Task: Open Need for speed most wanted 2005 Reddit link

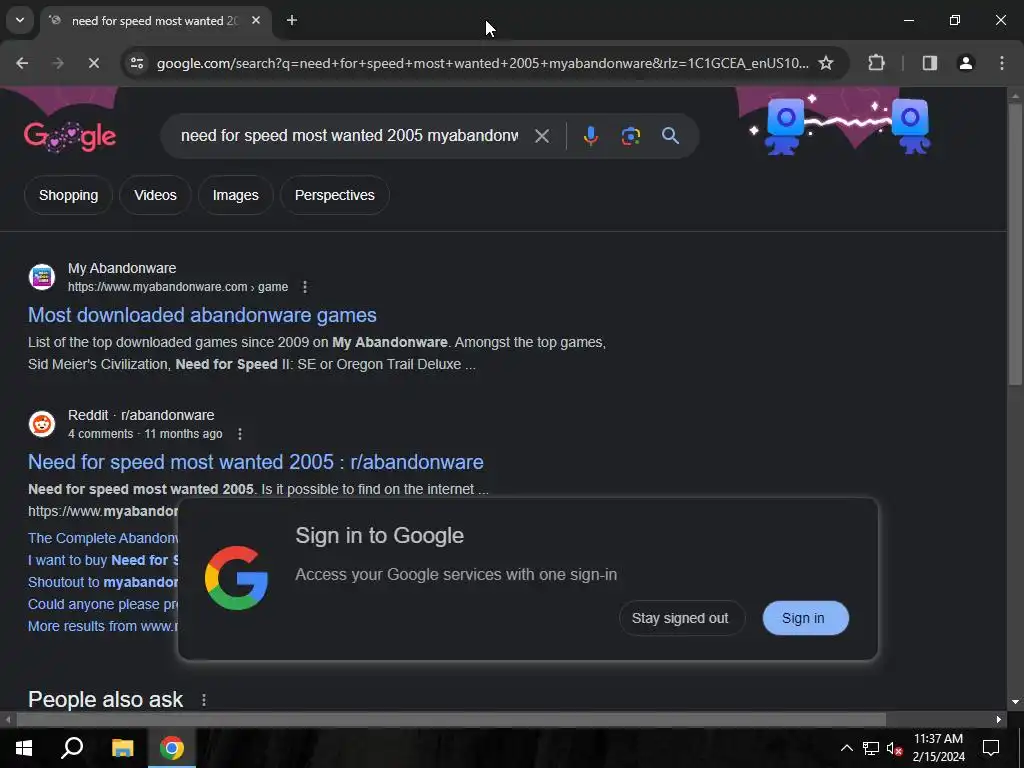Action: (256, 462)
